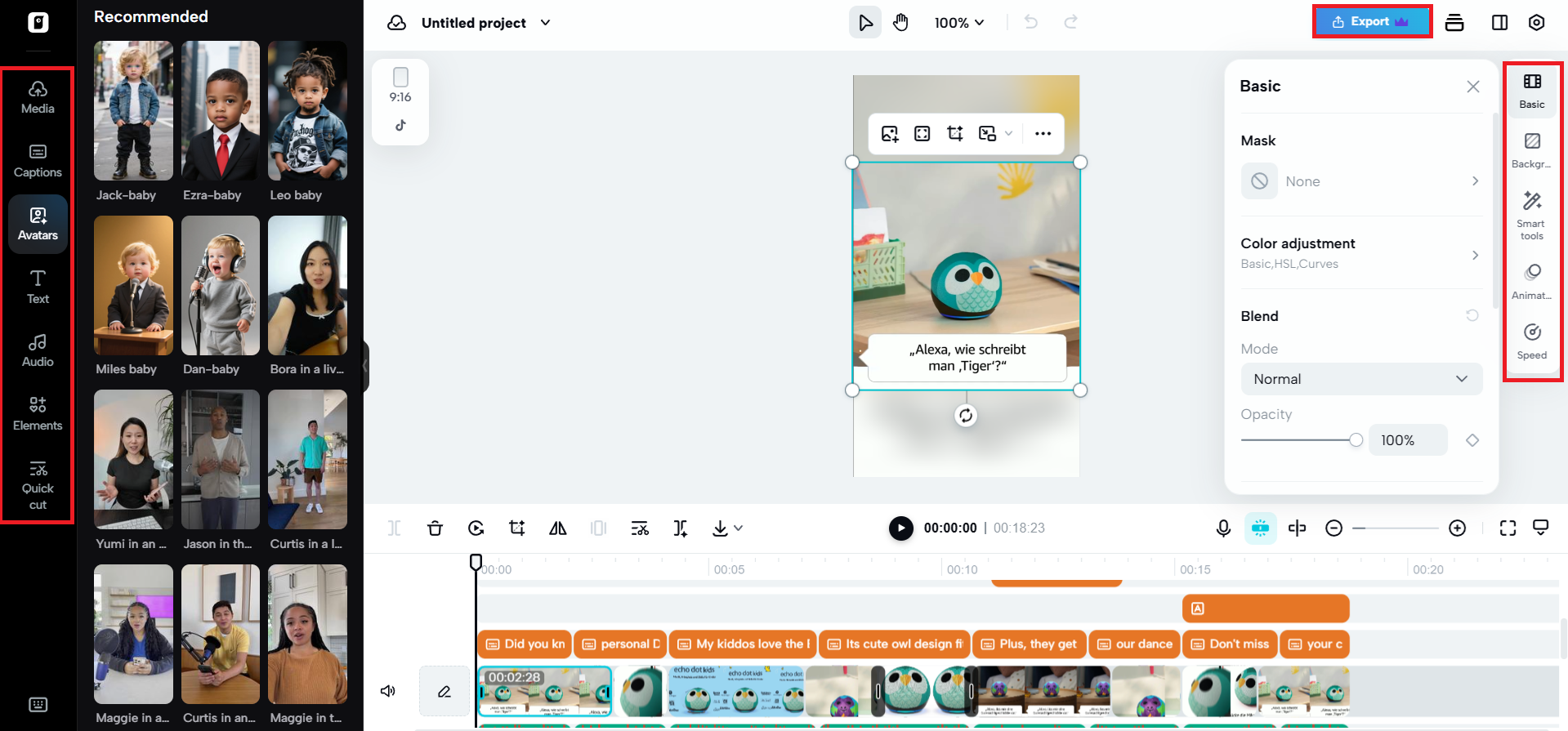Click the cloud save icon
Viewport: 1568px width, 731px height.
(397, 23)
